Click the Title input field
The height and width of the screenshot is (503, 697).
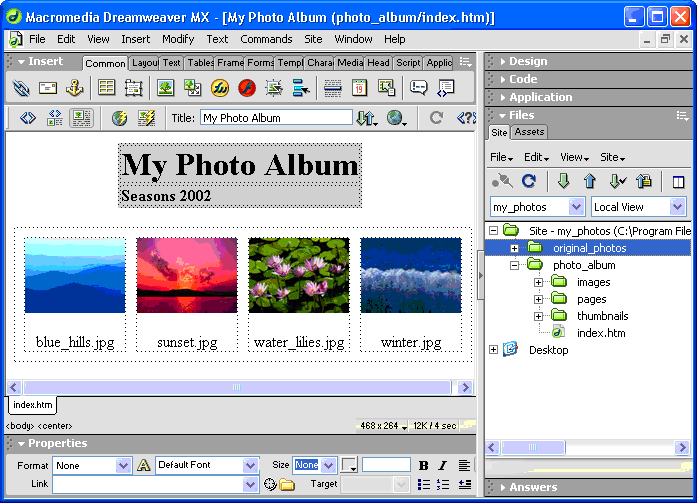(x=276, y=118)
